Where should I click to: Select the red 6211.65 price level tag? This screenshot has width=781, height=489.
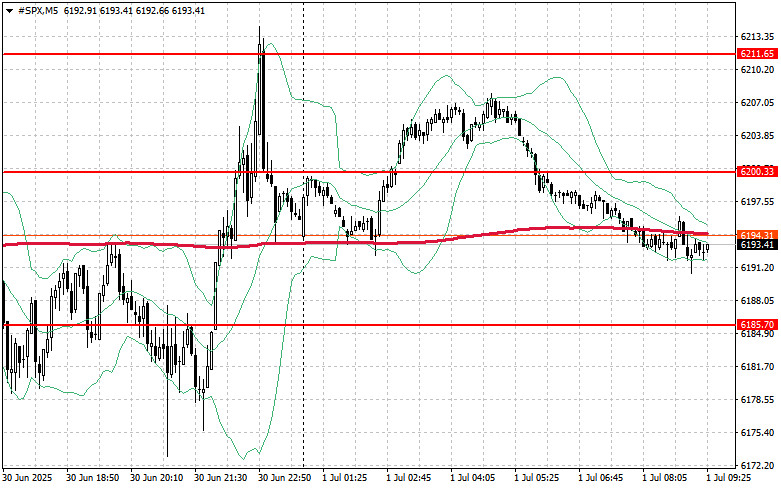[754, 53]
